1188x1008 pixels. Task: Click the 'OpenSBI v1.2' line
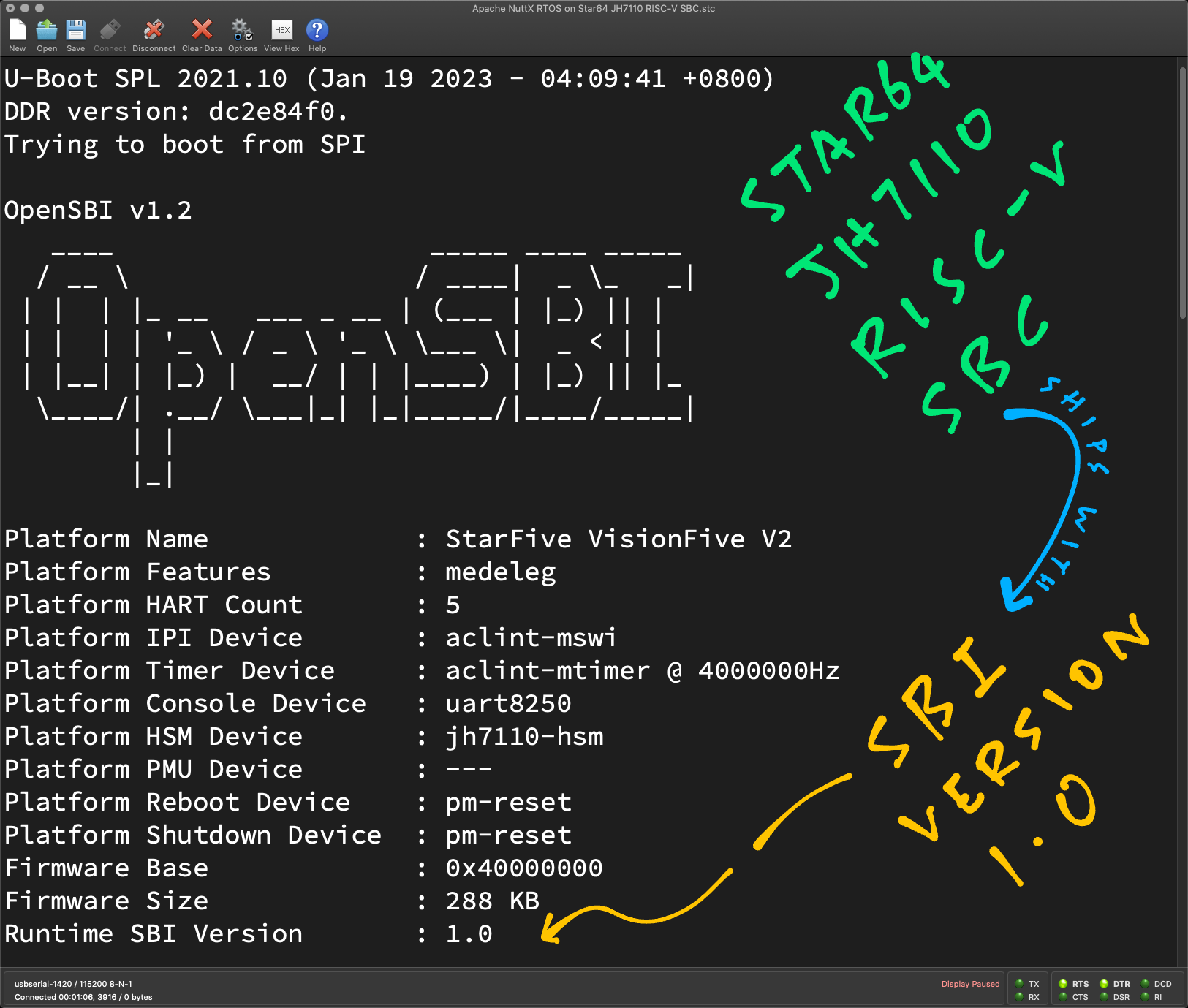(x=98, y=211)
